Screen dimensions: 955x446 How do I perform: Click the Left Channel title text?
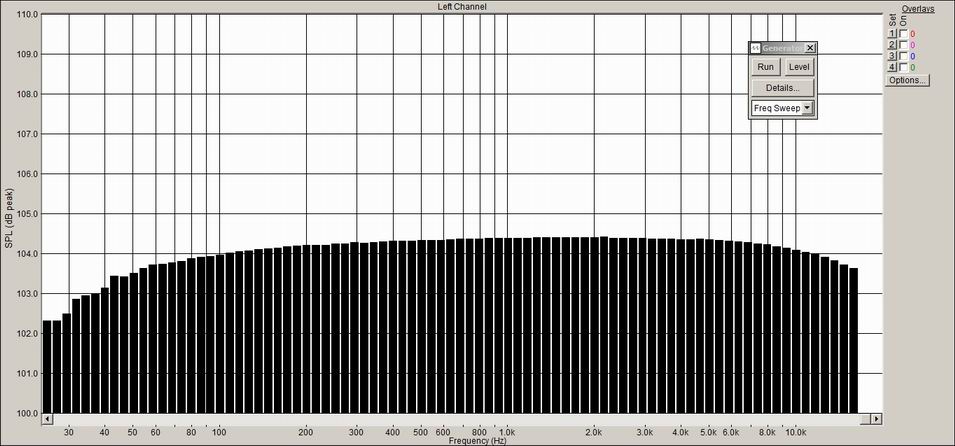(462, 7)
